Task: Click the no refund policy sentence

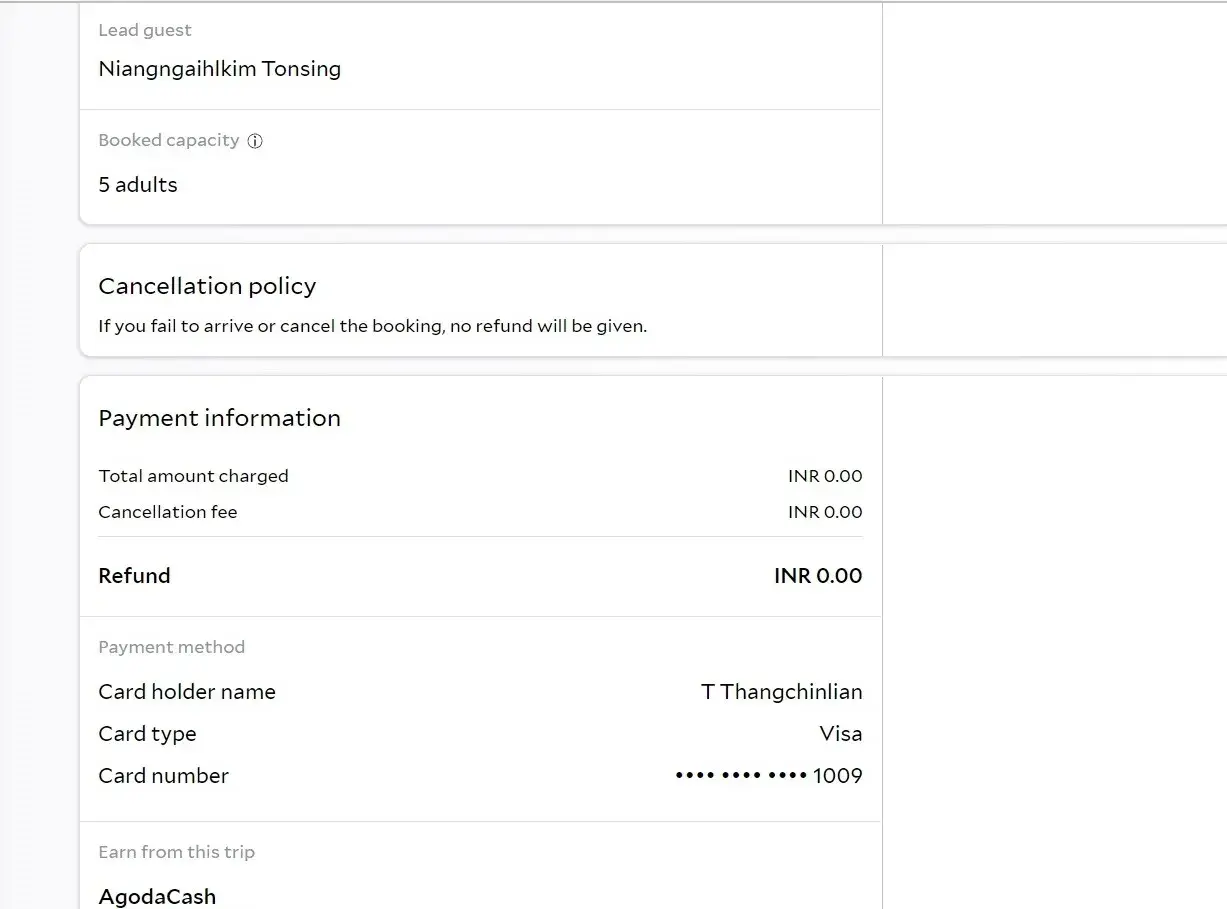Action: tap(372, 326)
